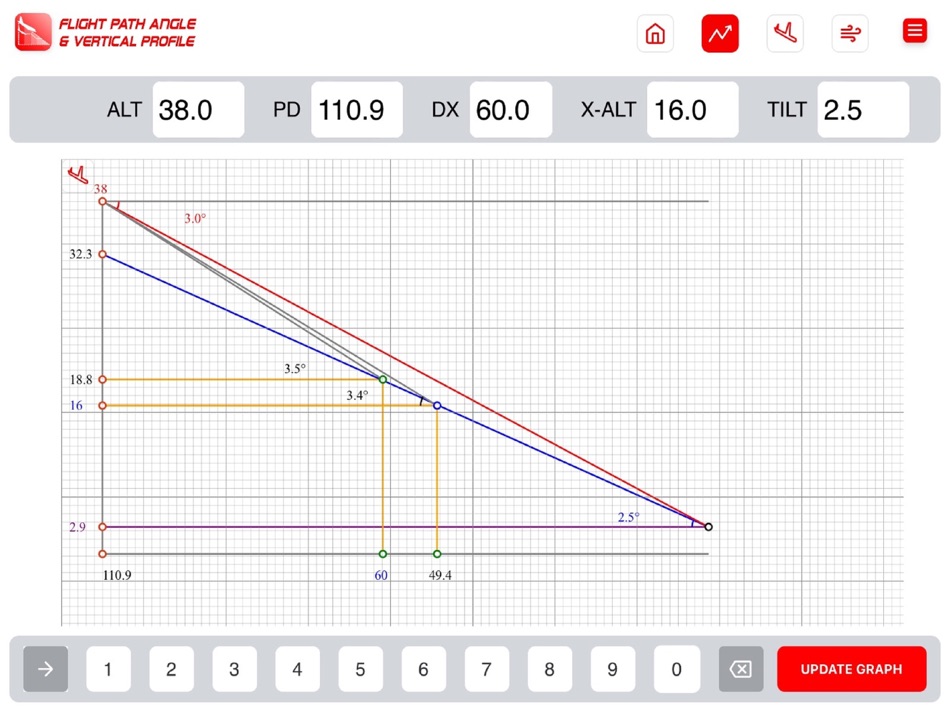
Task: Select the green baseline point above 60
Action: pyautogui.click(x=383, y=554)
